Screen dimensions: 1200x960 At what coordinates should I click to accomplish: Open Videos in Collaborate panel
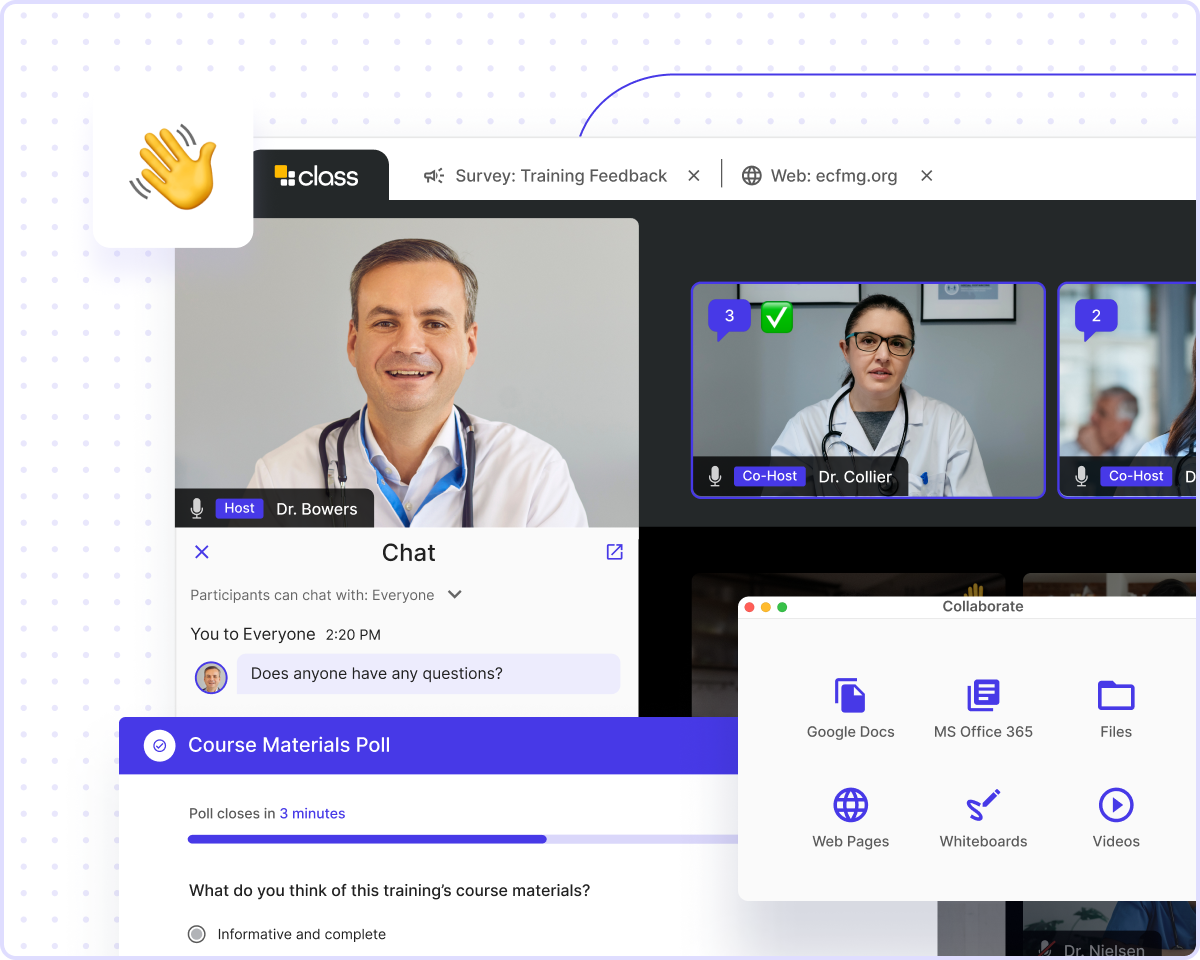click(1115, 817)
